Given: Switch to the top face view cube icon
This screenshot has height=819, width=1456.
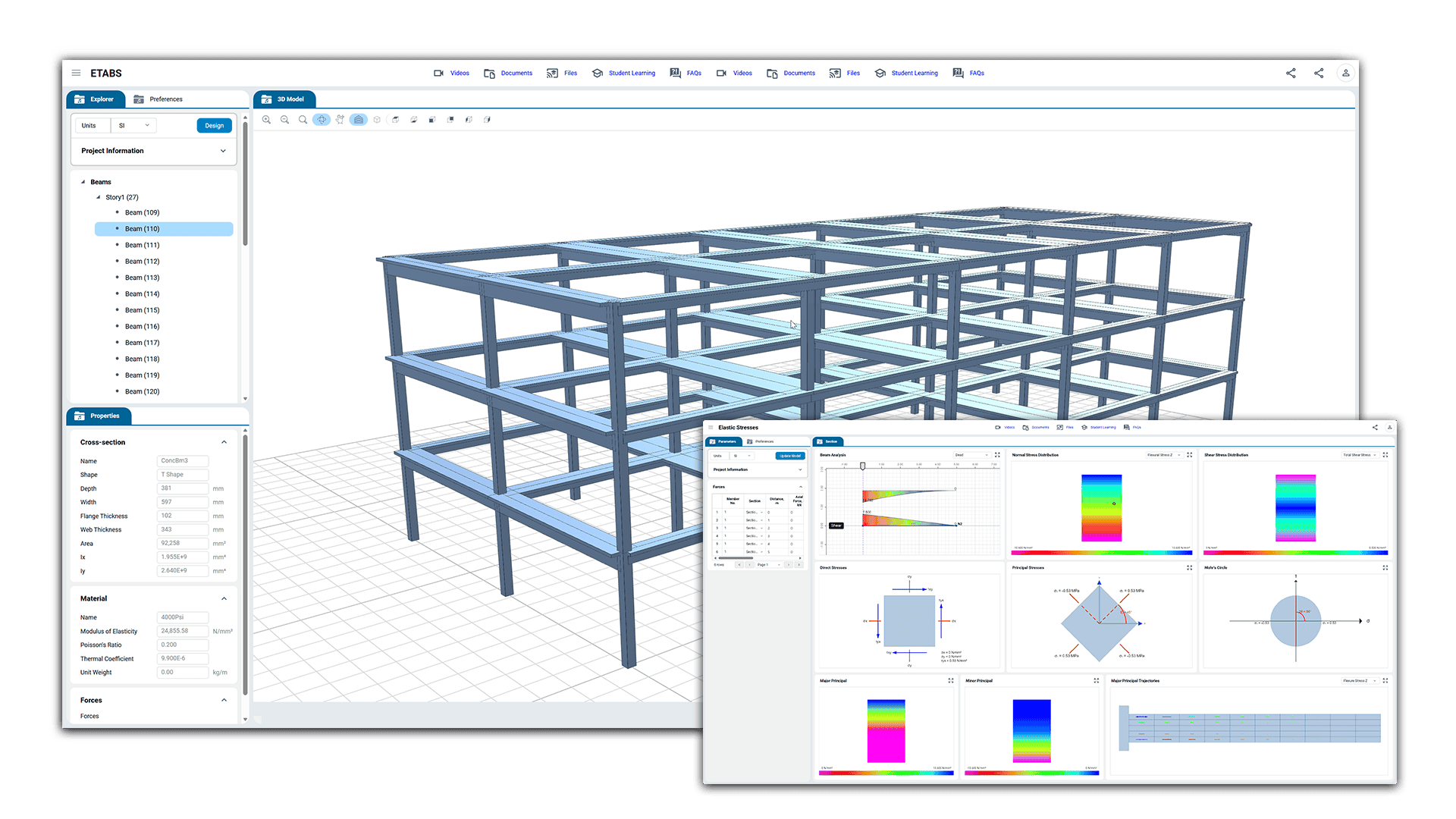Looking at the screenshot, I should click(x=395, y=120).
